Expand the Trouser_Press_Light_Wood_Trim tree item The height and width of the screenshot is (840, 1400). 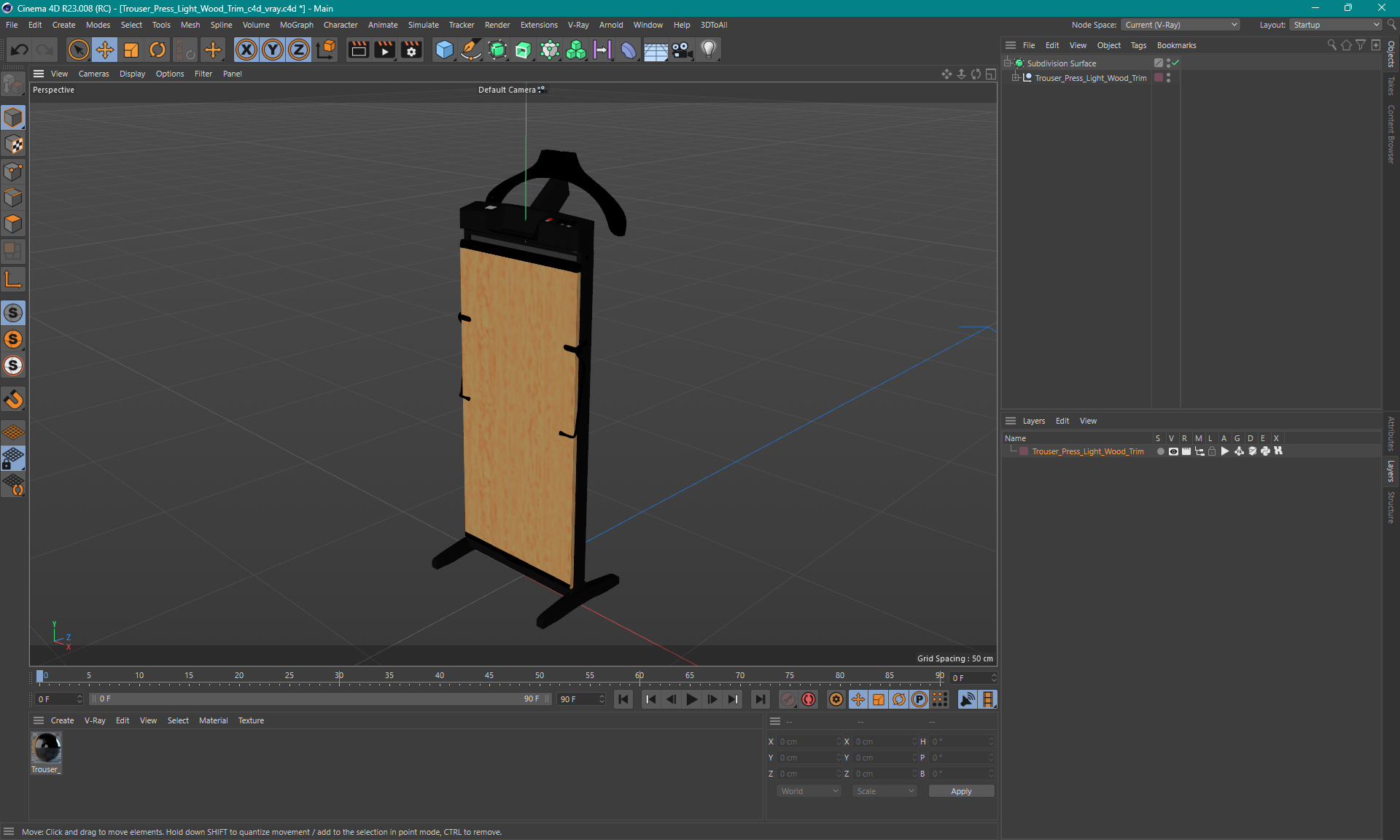[x=1015, y=78]
